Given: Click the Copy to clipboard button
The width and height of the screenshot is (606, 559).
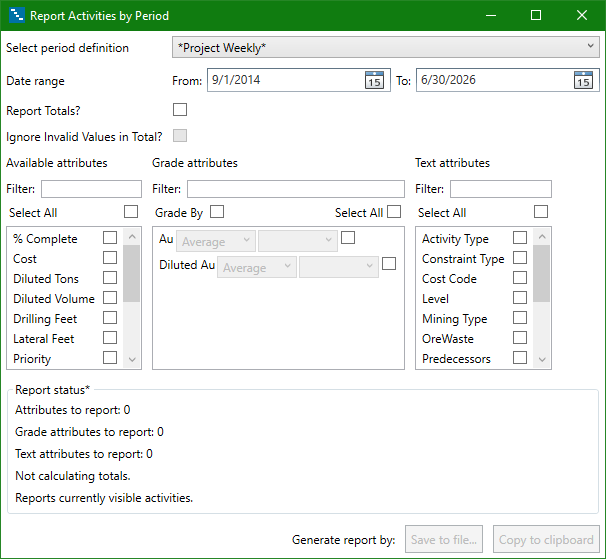Looking at the screenshot, I should (x=545, y=540).
